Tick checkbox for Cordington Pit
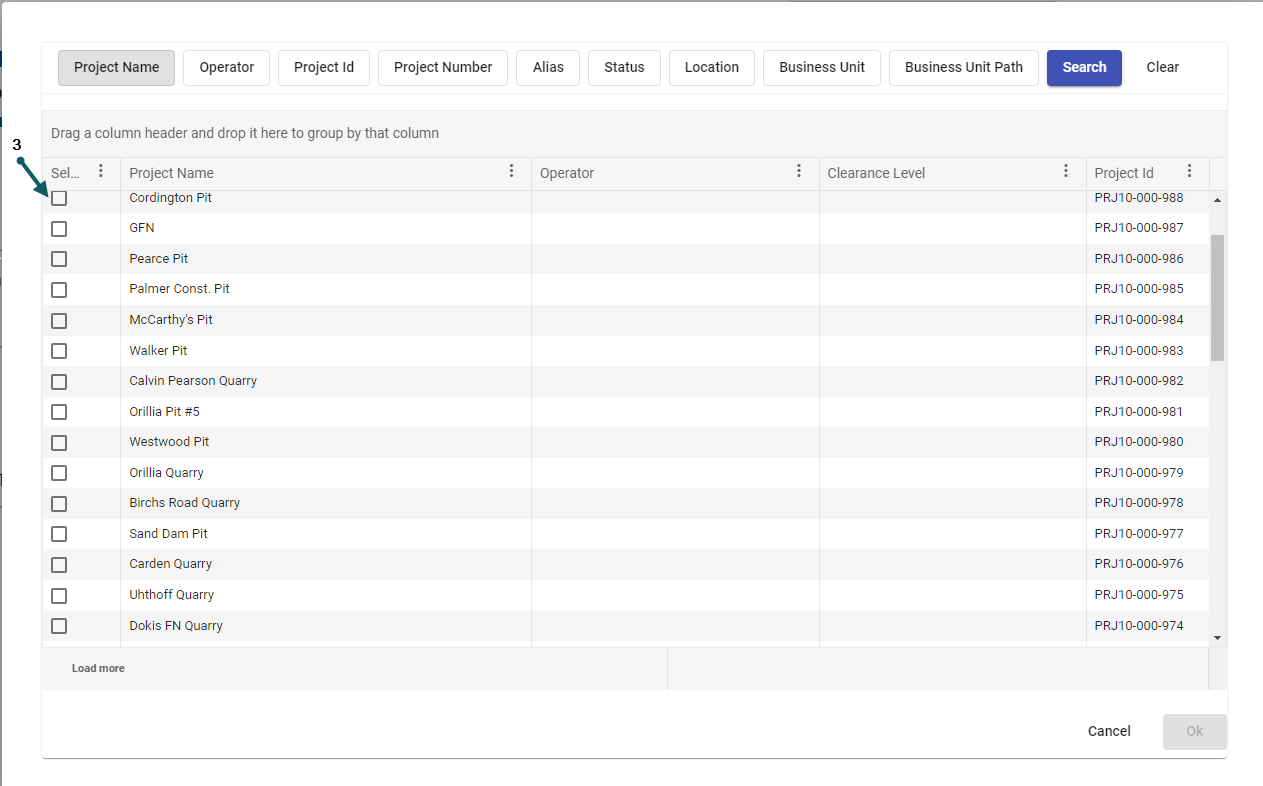The image size is (1263, 786). [x=59, y=198]
